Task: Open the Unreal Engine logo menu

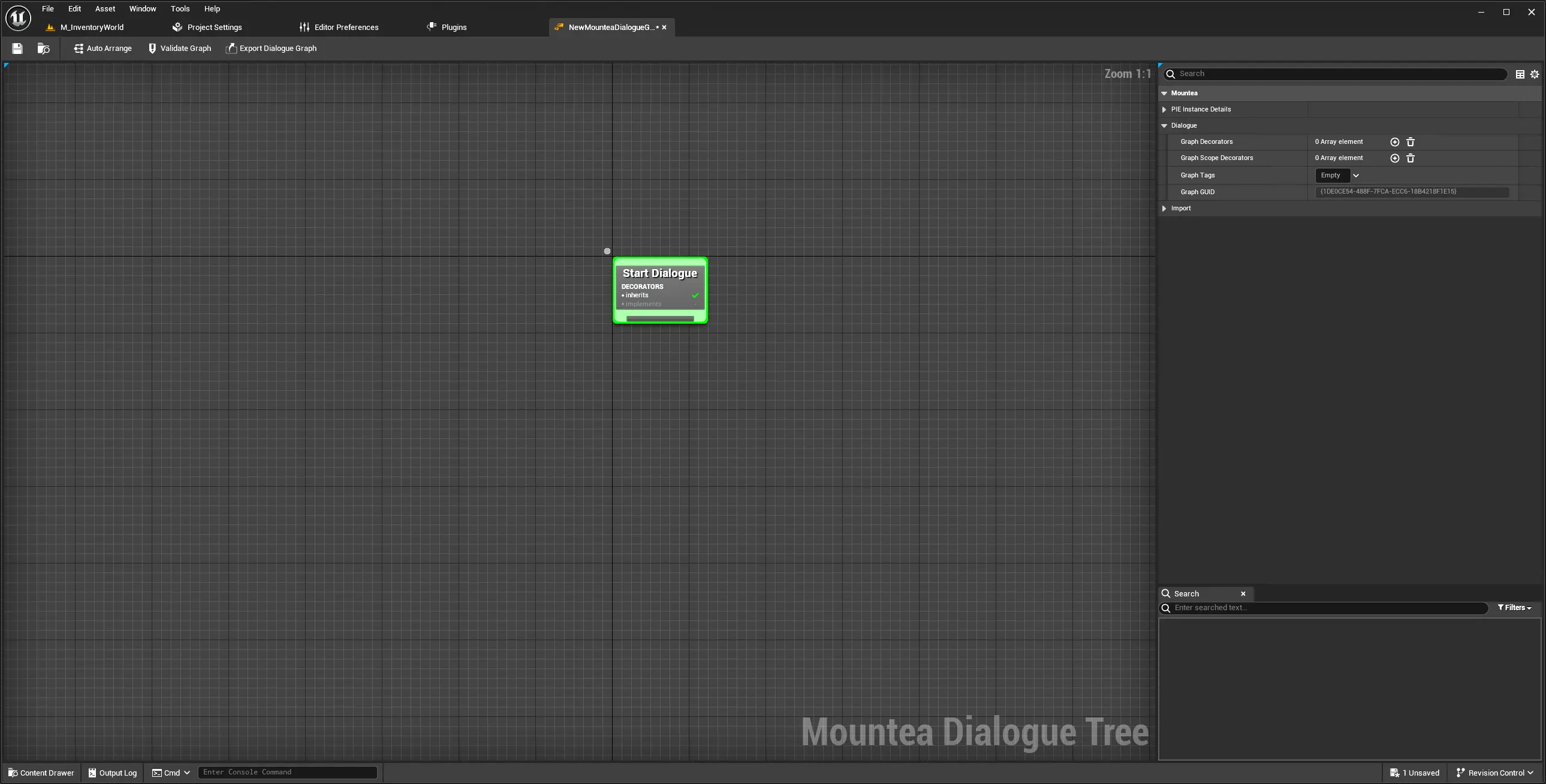Action: (x=18, y=18)
